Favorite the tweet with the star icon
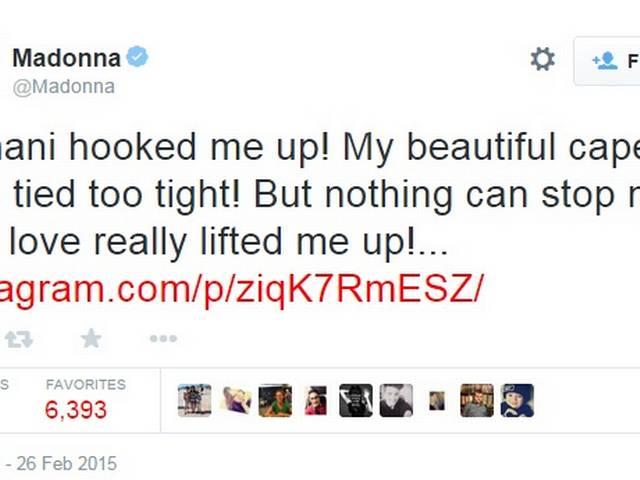Screen dimensions: 640x480 pos(91,338)
